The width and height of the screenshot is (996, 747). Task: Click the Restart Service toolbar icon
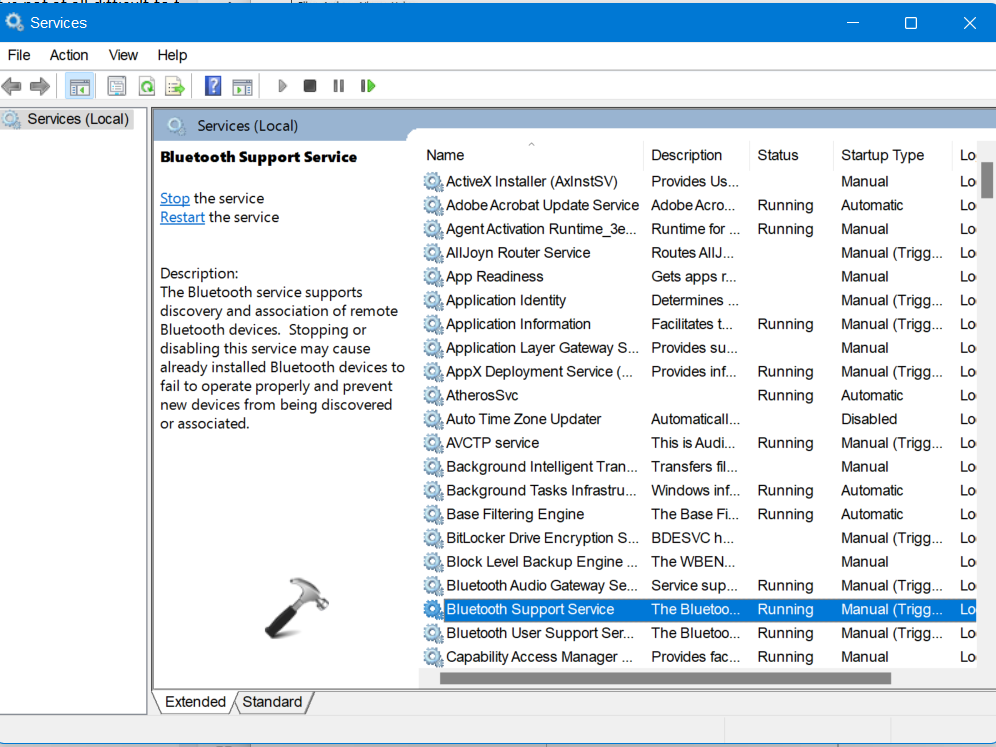click(368, 86)
